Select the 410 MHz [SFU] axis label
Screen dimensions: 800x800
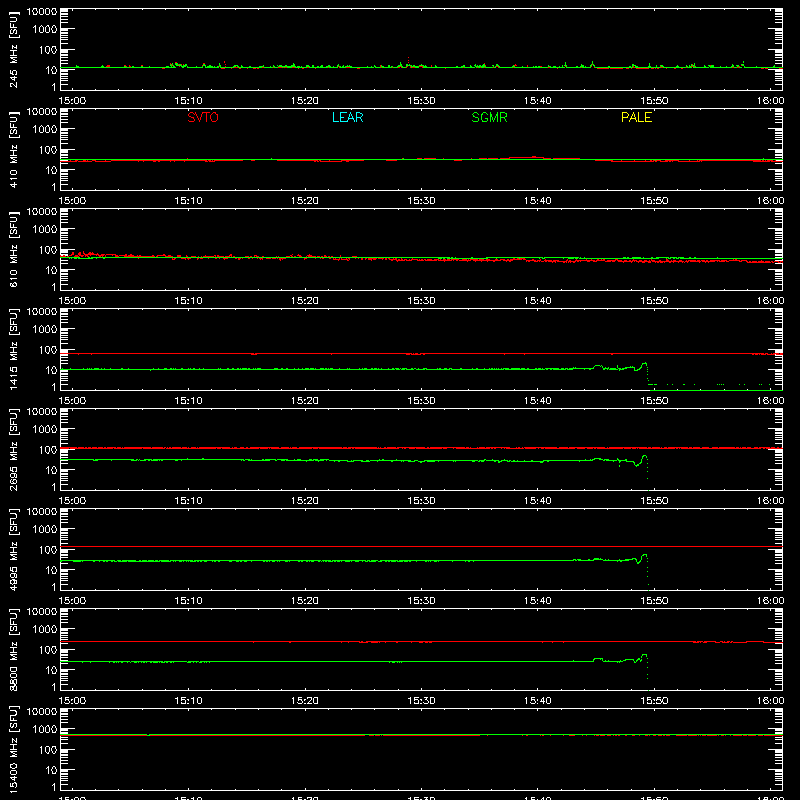click(13, 149)
